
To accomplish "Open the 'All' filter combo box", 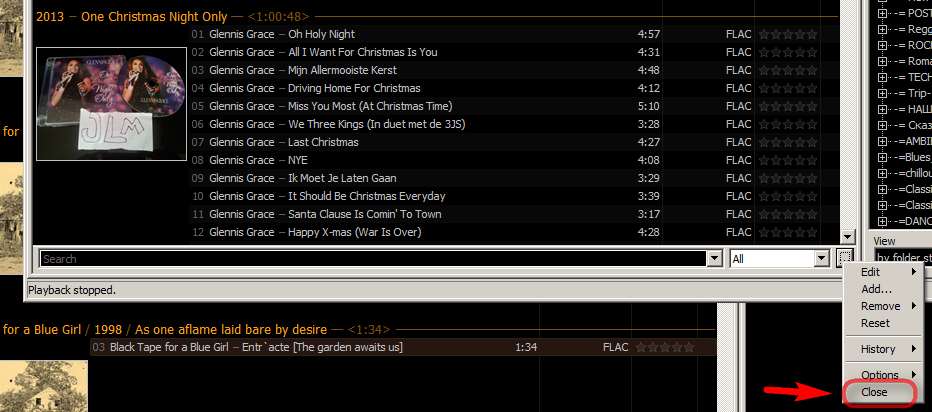I will 779,259.
